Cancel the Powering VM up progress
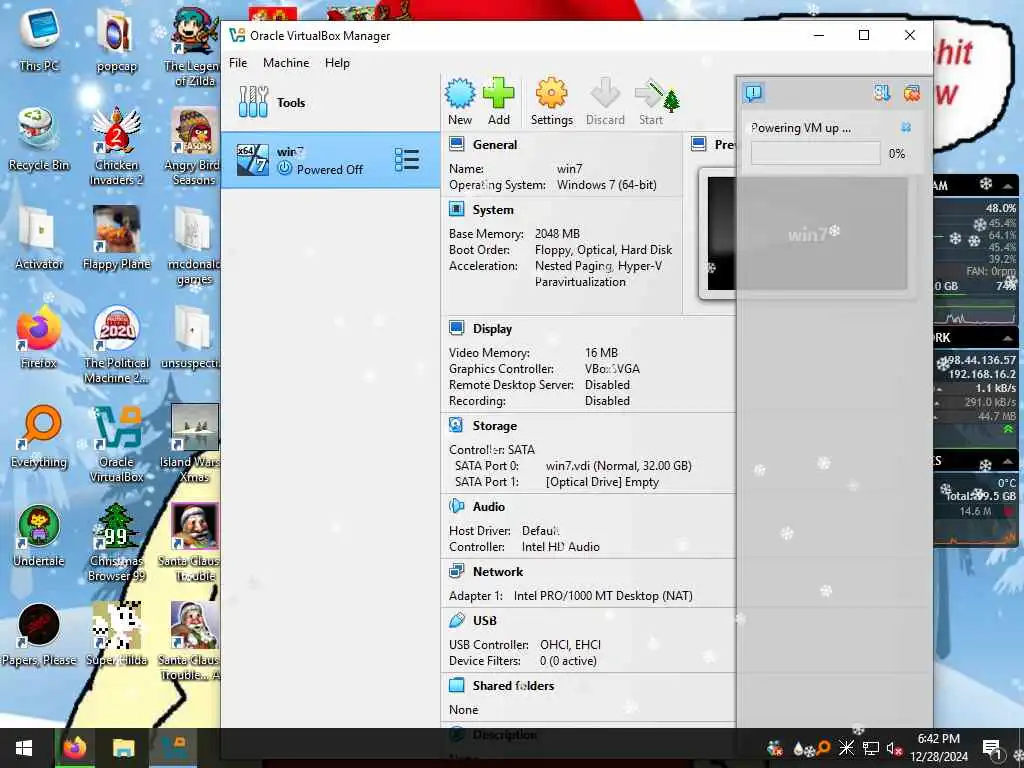 [906, 127]
